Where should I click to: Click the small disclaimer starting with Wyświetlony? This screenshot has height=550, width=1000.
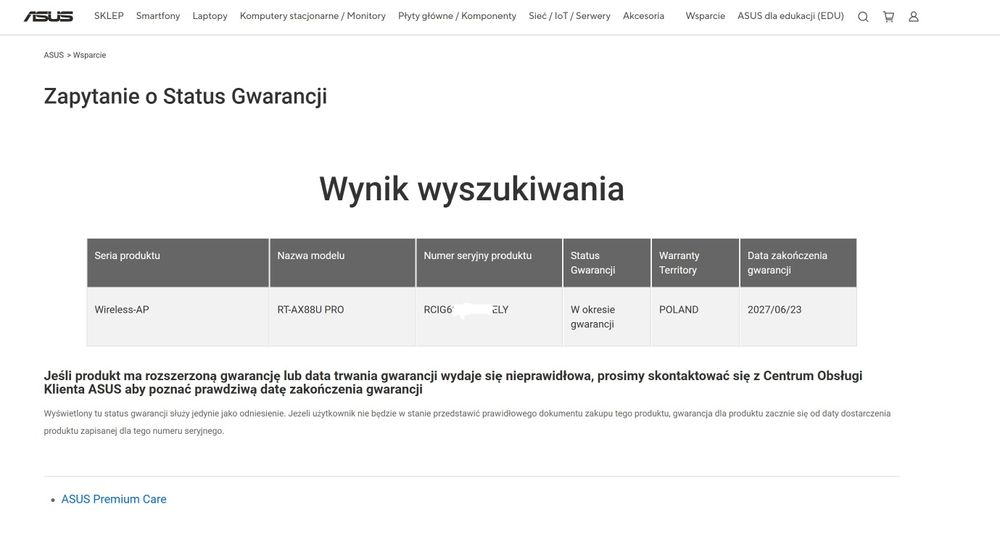(467, 422)
